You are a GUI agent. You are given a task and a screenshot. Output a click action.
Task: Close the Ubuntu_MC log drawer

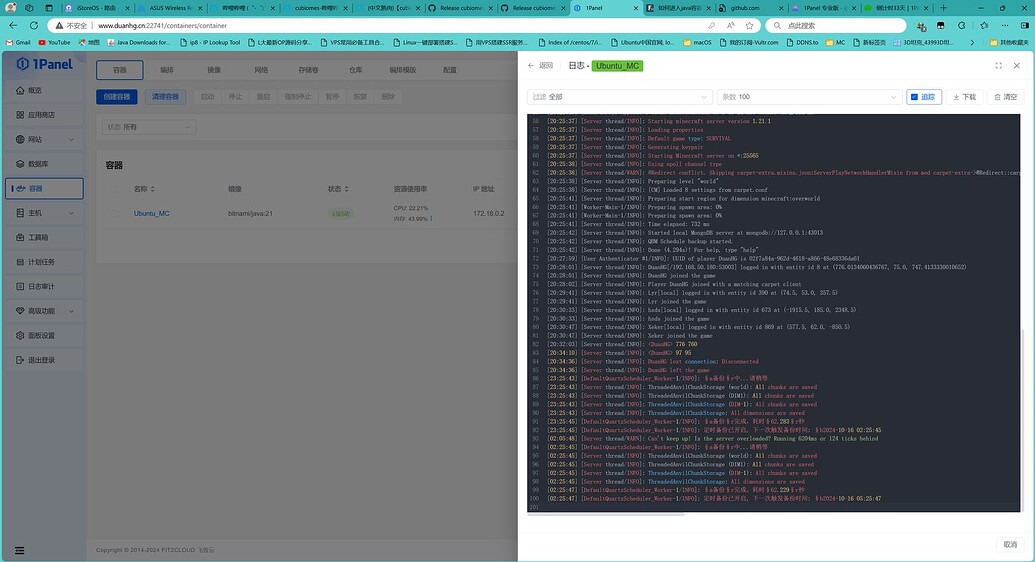(1017, 66)
